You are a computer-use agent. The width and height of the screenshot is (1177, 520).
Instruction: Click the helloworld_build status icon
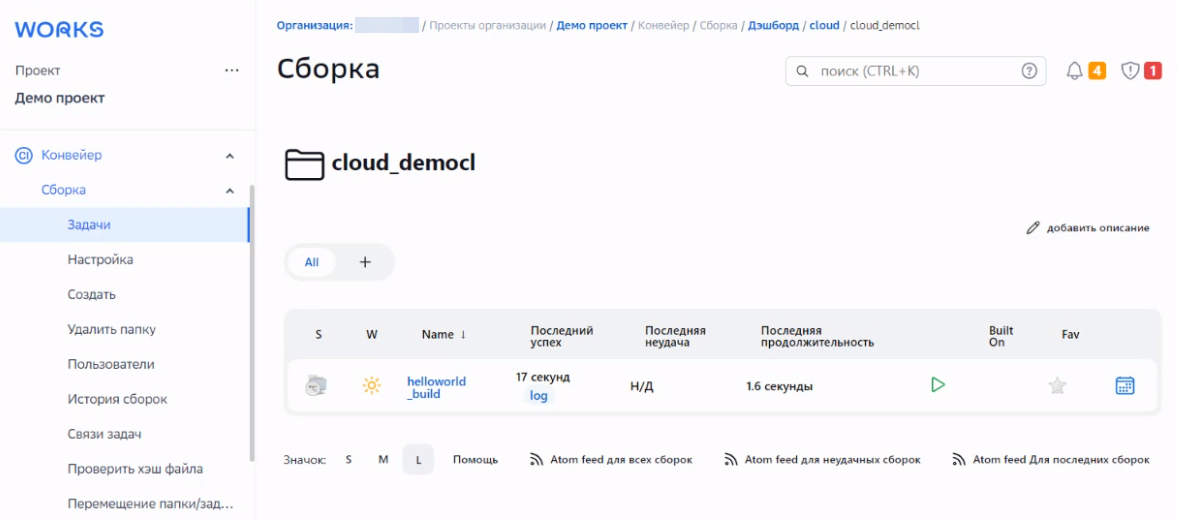(316, 386)
